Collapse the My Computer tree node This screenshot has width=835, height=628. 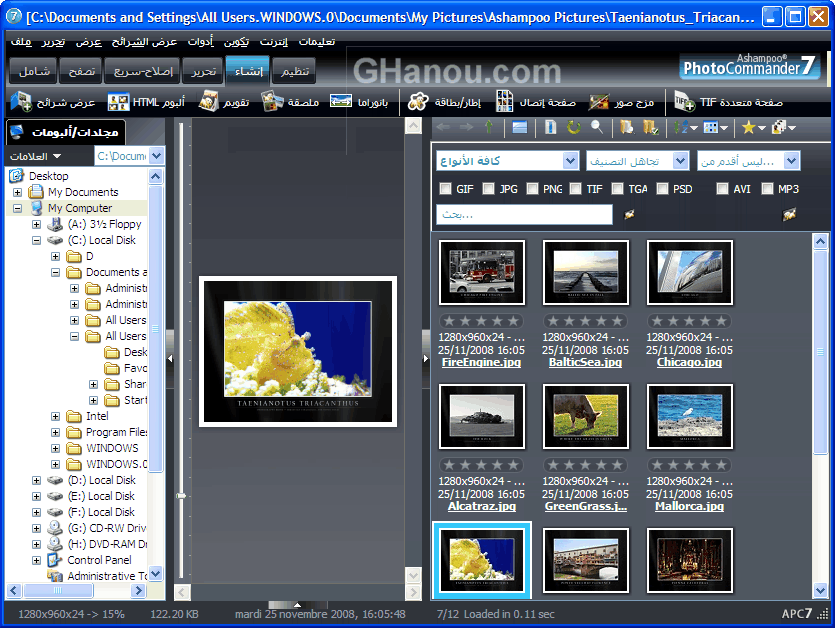[18, 208]
